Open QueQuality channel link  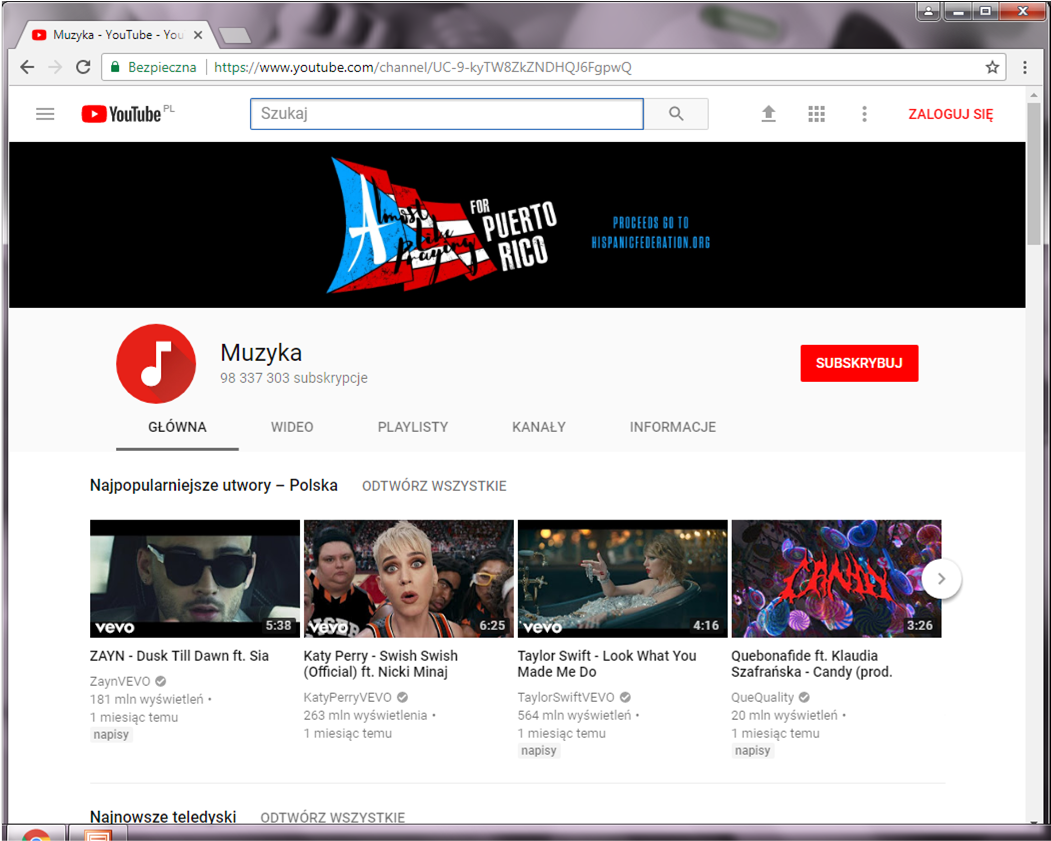(x=762, y=698)
